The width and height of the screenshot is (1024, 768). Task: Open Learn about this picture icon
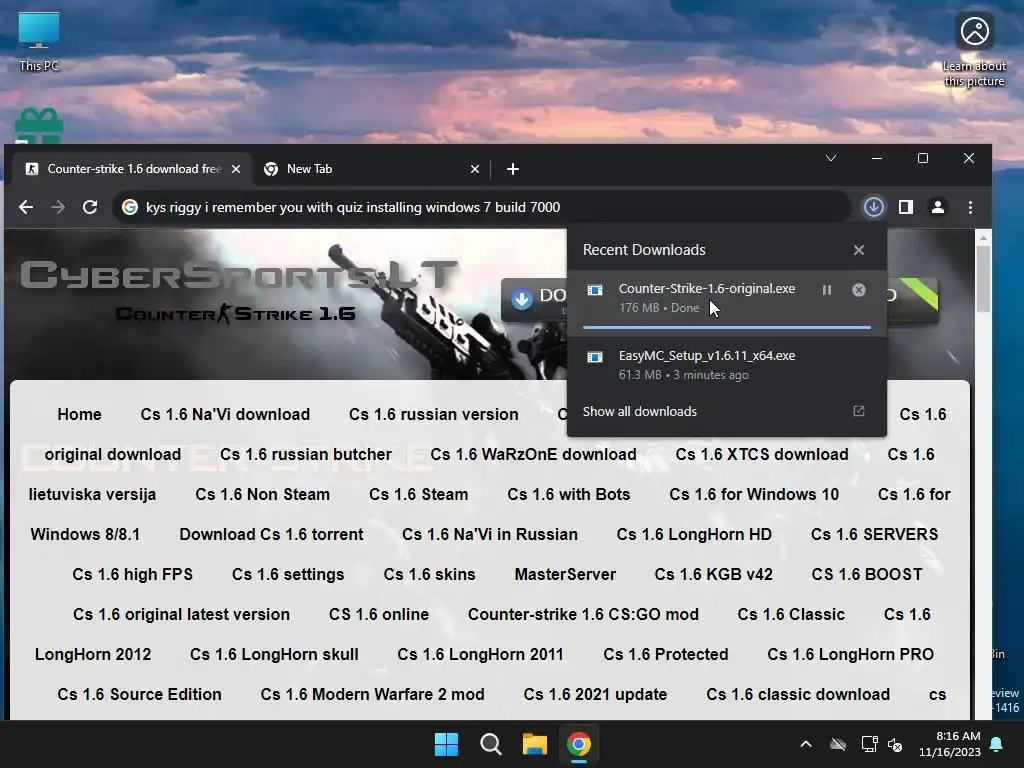(x=974, y=50)
